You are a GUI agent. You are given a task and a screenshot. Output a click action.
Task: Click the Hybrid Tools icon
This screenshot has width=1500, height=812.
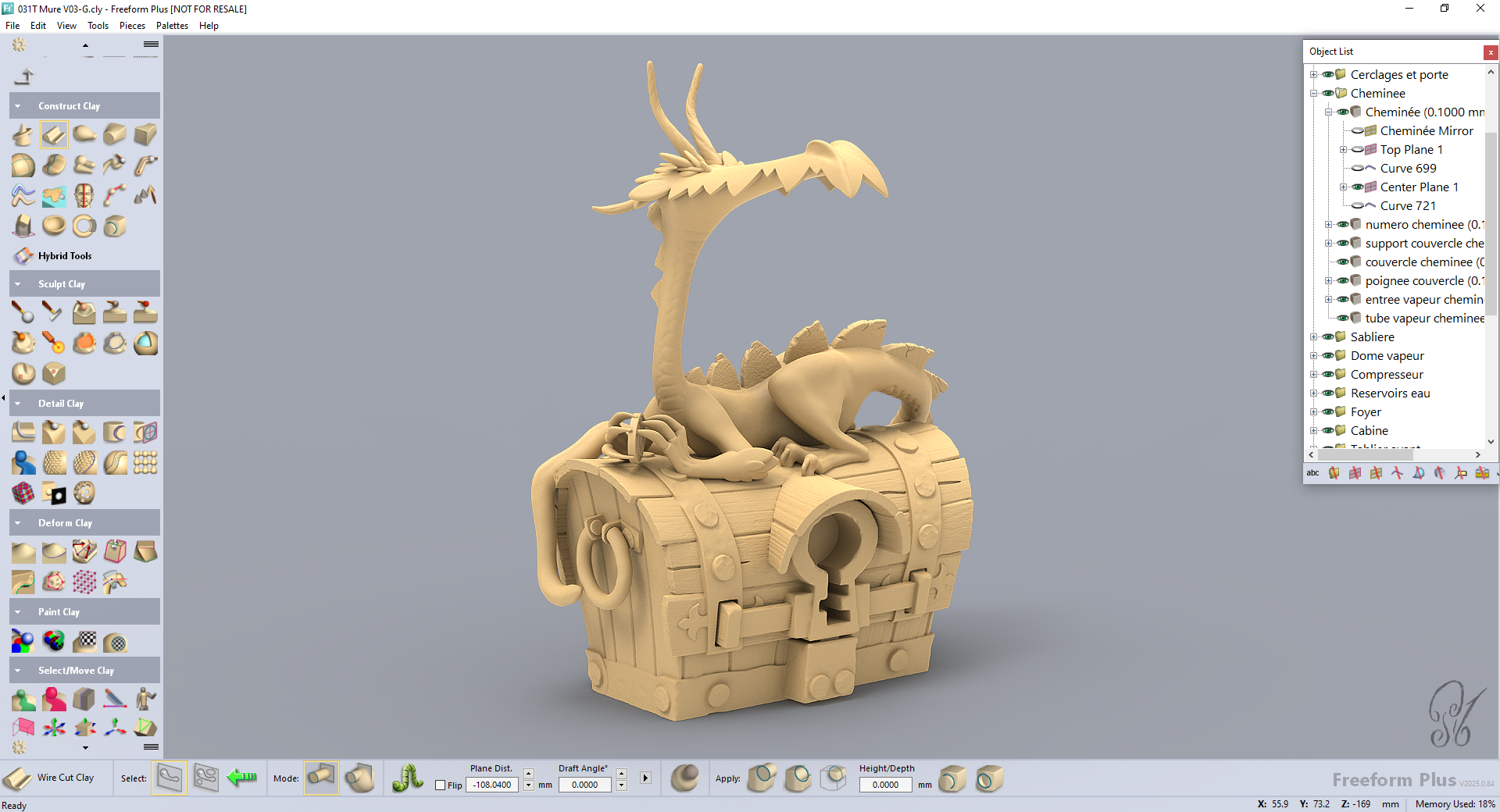[x=23, y=256]
